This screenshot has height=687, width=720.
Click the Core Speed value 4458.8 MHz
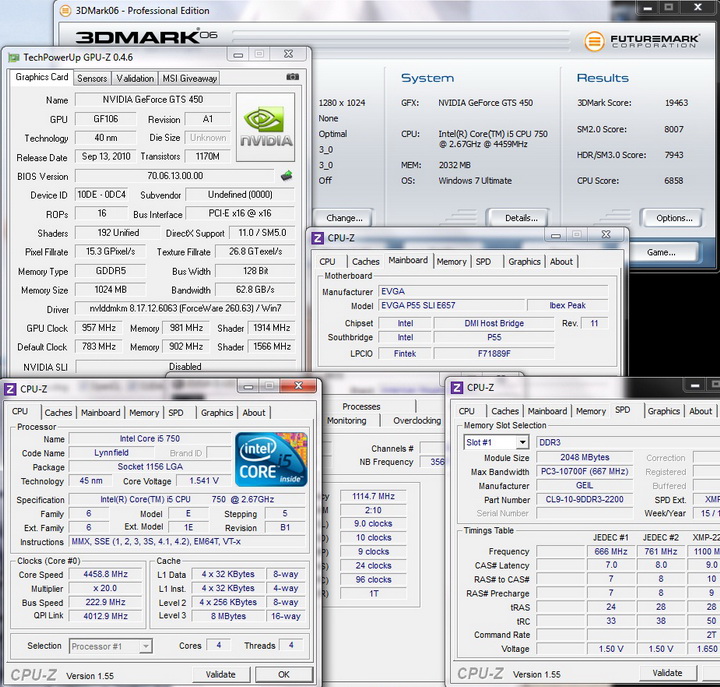(x=106, y=574)
